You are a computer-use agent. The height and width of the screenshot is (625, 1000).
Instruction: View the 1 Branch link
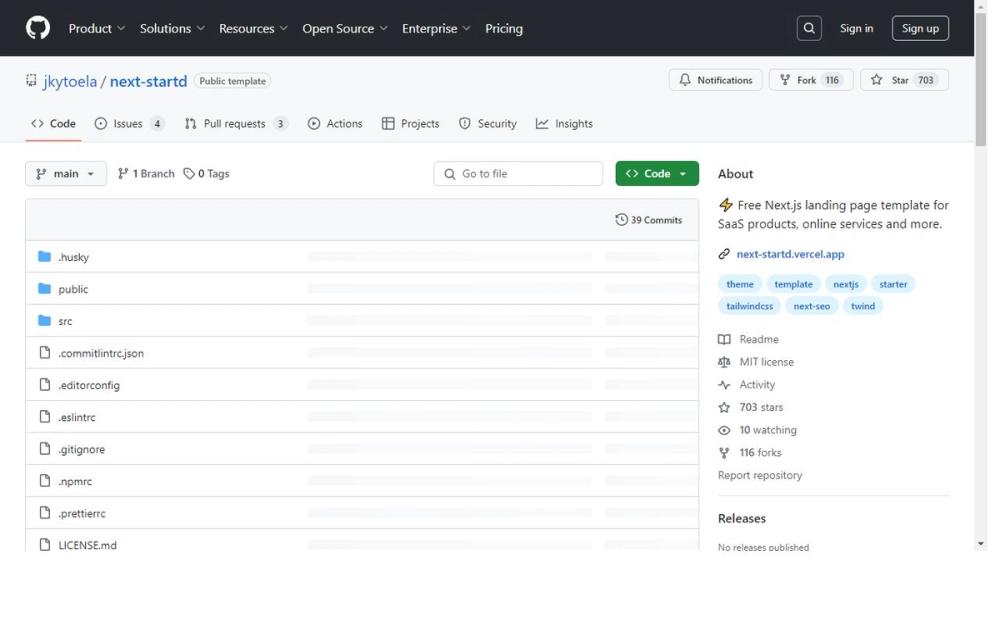[x=146, y=173]
